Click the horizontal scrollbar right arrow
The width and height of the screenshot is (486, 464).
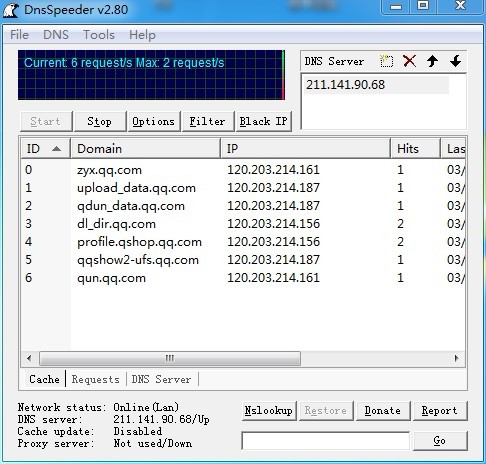point(456,358)
